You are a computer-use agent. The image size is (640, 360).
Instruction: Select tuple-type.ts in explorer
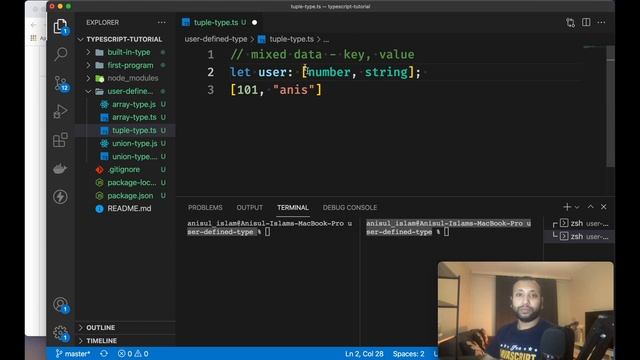click(x=134, y=130)
